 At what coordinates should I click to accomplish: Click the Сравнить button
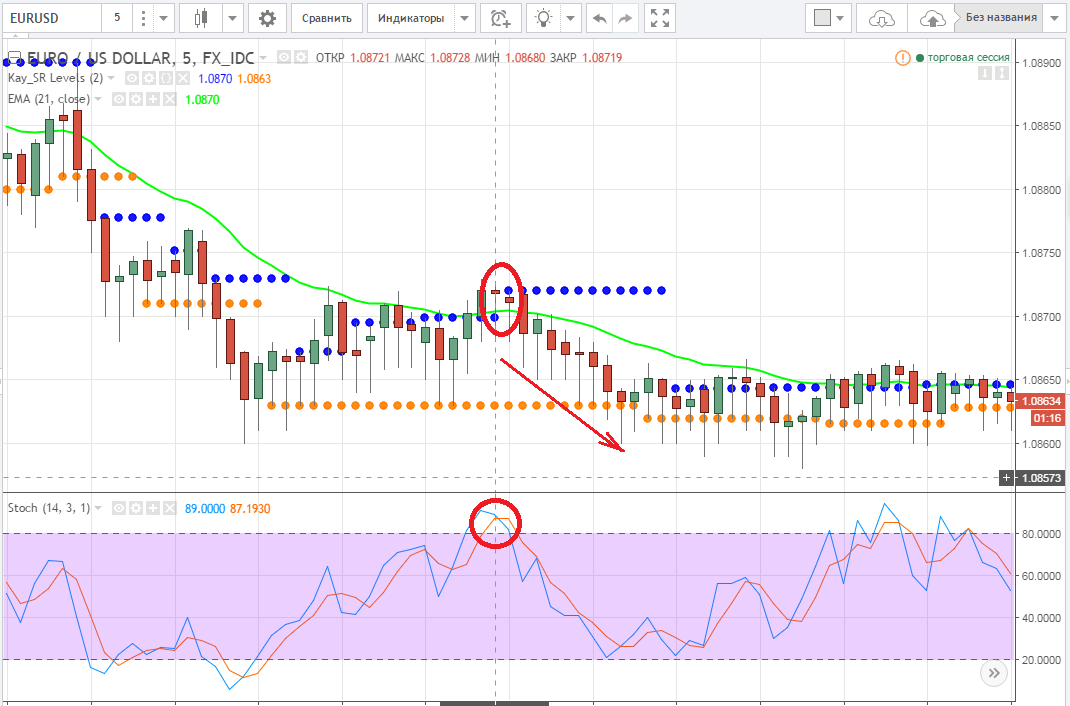[x=326, y=18]
